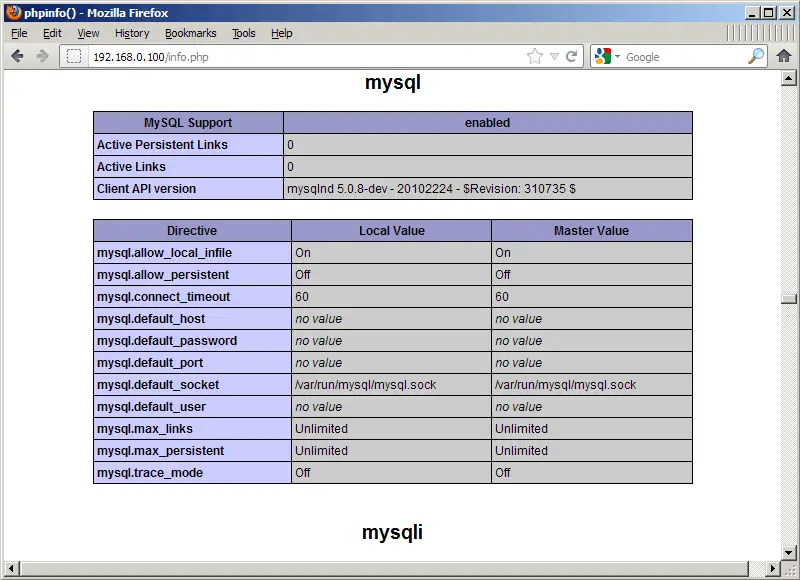Open the History menu
Screen dimensions: 800x580
pyautogui.click(x=132, y=33)
